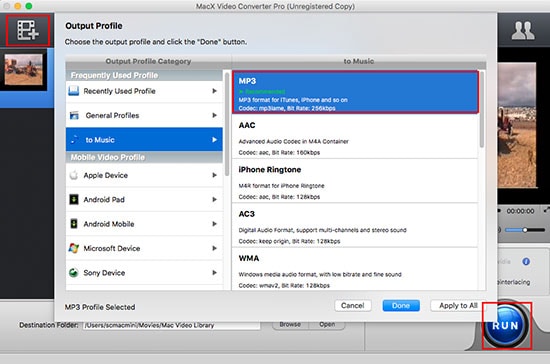
Task: Click "Frequently Used Profile" header
Action: tap(114, 75)
